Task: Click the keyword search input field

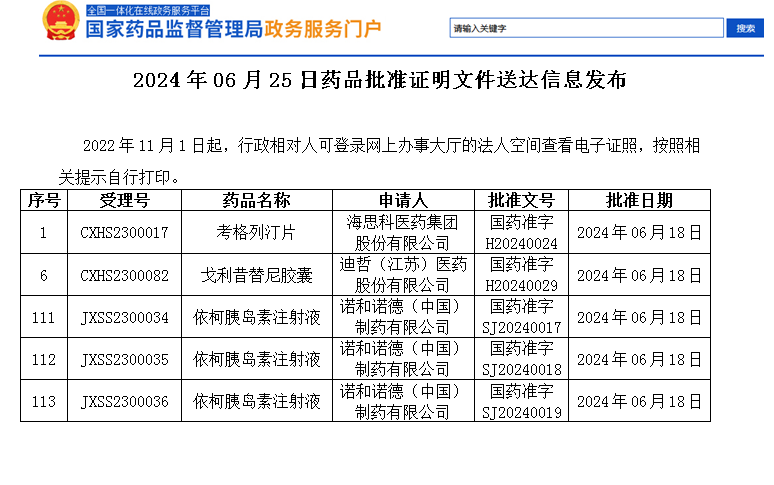Action: (586, 28)
